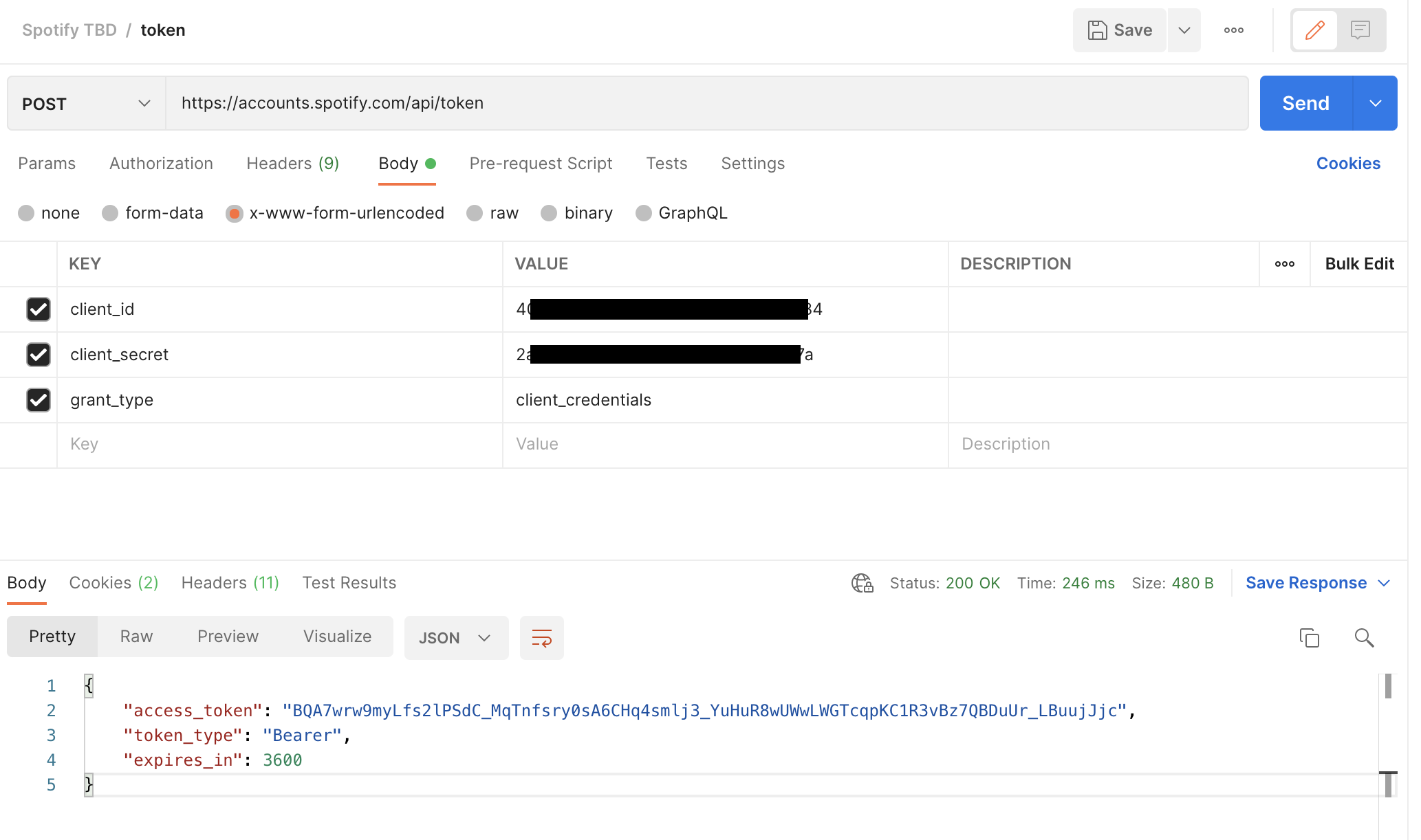Expand the Send button options arrow
Image resolution: width=1421 pixels, height=840 pixels.
click(x=1375, y=103)
